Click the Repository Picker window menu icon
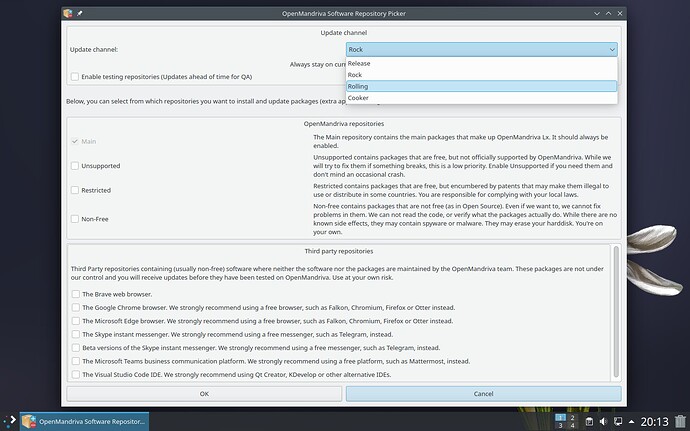 coord(67,14)
